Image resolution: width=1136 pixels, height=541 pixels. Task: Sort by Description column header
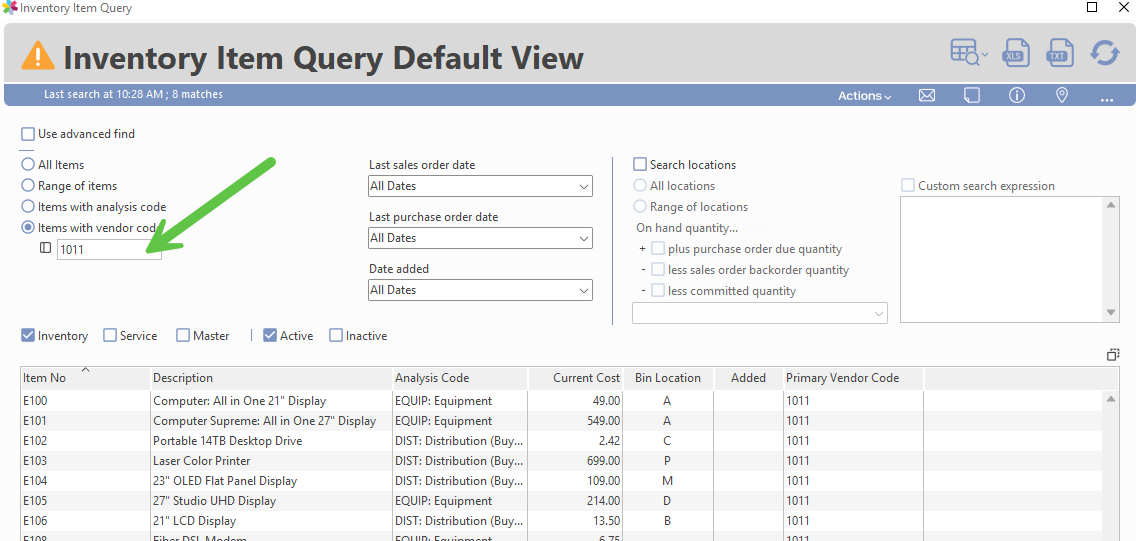271,378
